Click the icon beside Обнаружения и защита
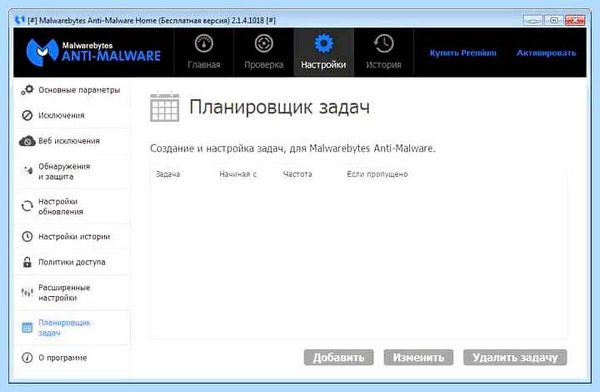600x392 pixels. (28, 171)
